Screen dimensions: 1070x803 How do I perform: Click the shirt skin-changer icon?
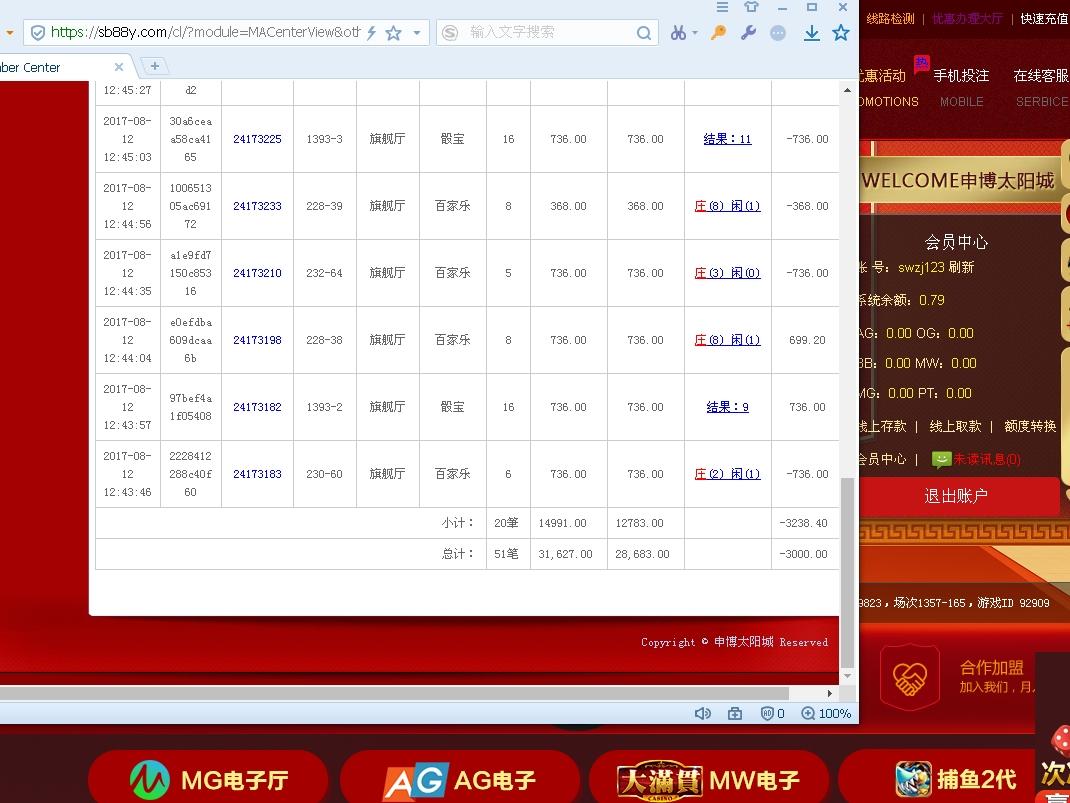click(x=751, y=8)
